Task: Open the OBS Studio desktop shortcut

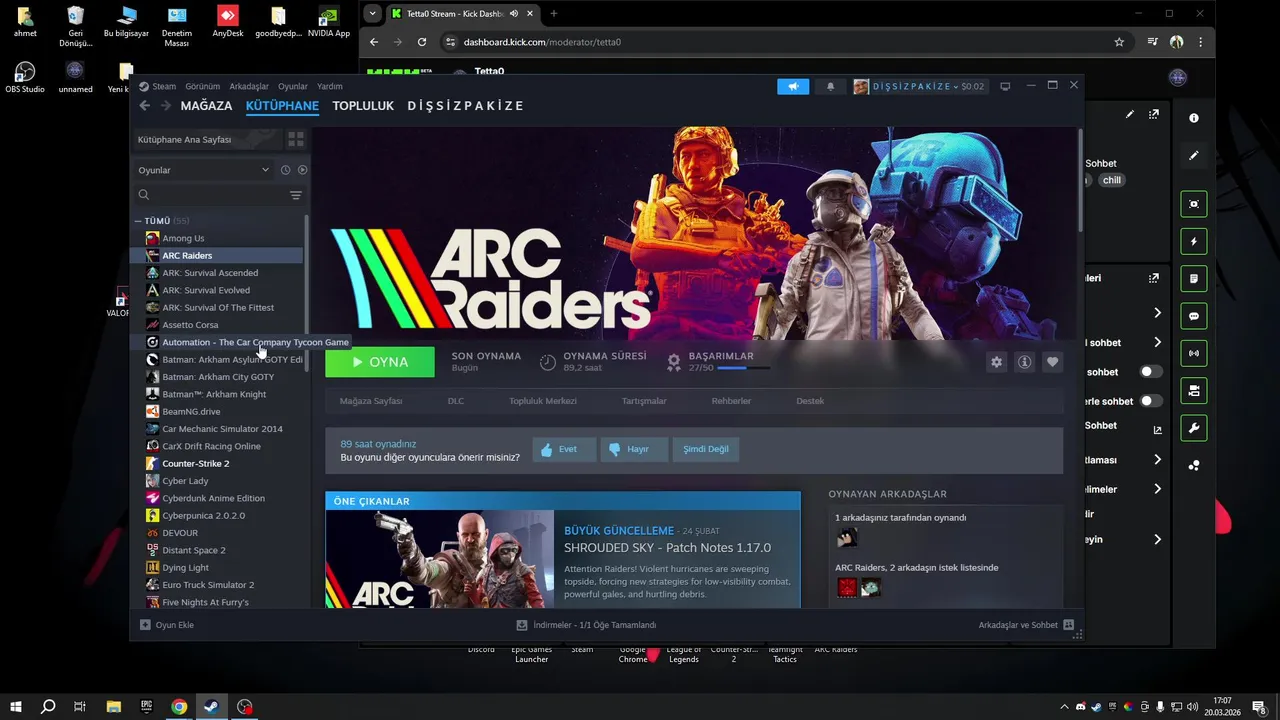Action: 25,76
